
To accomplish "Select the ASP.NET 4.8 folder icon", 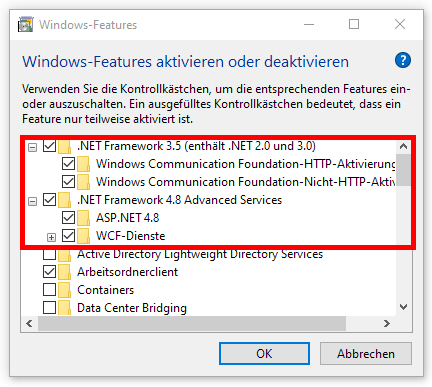I will tap(83, 218).
